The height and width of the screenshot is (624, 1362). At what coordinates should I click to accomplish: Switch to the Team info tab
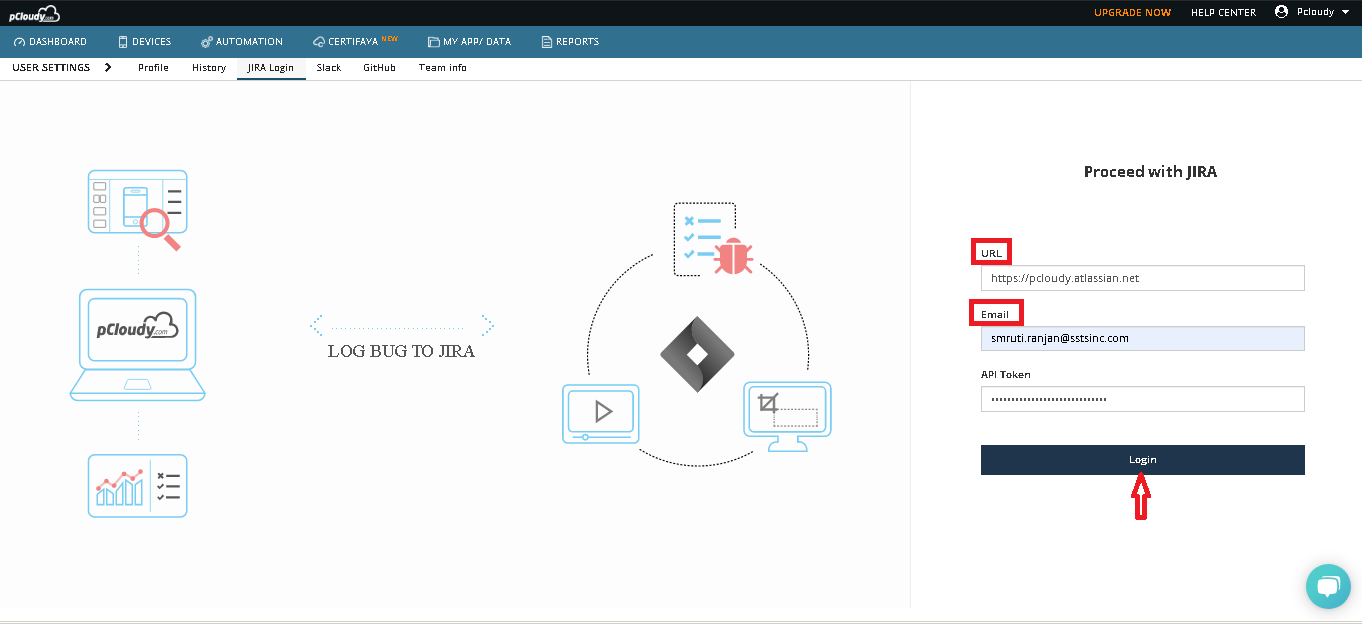(x=443, y=68)
